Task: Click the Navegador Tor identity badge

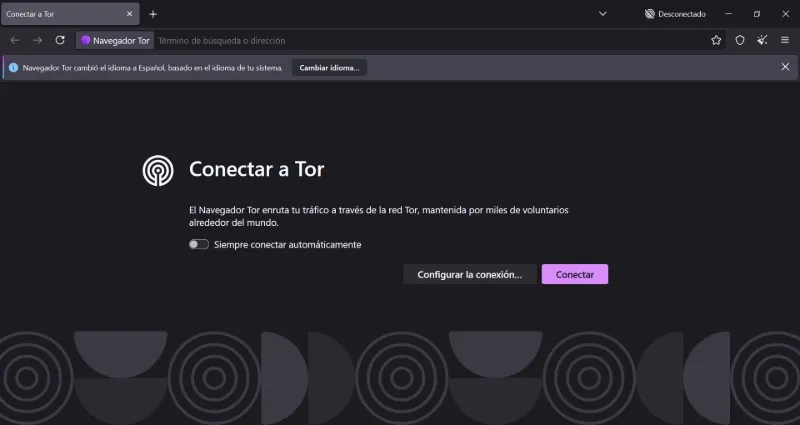Action: pyautogui.click(x=115, y=40)
